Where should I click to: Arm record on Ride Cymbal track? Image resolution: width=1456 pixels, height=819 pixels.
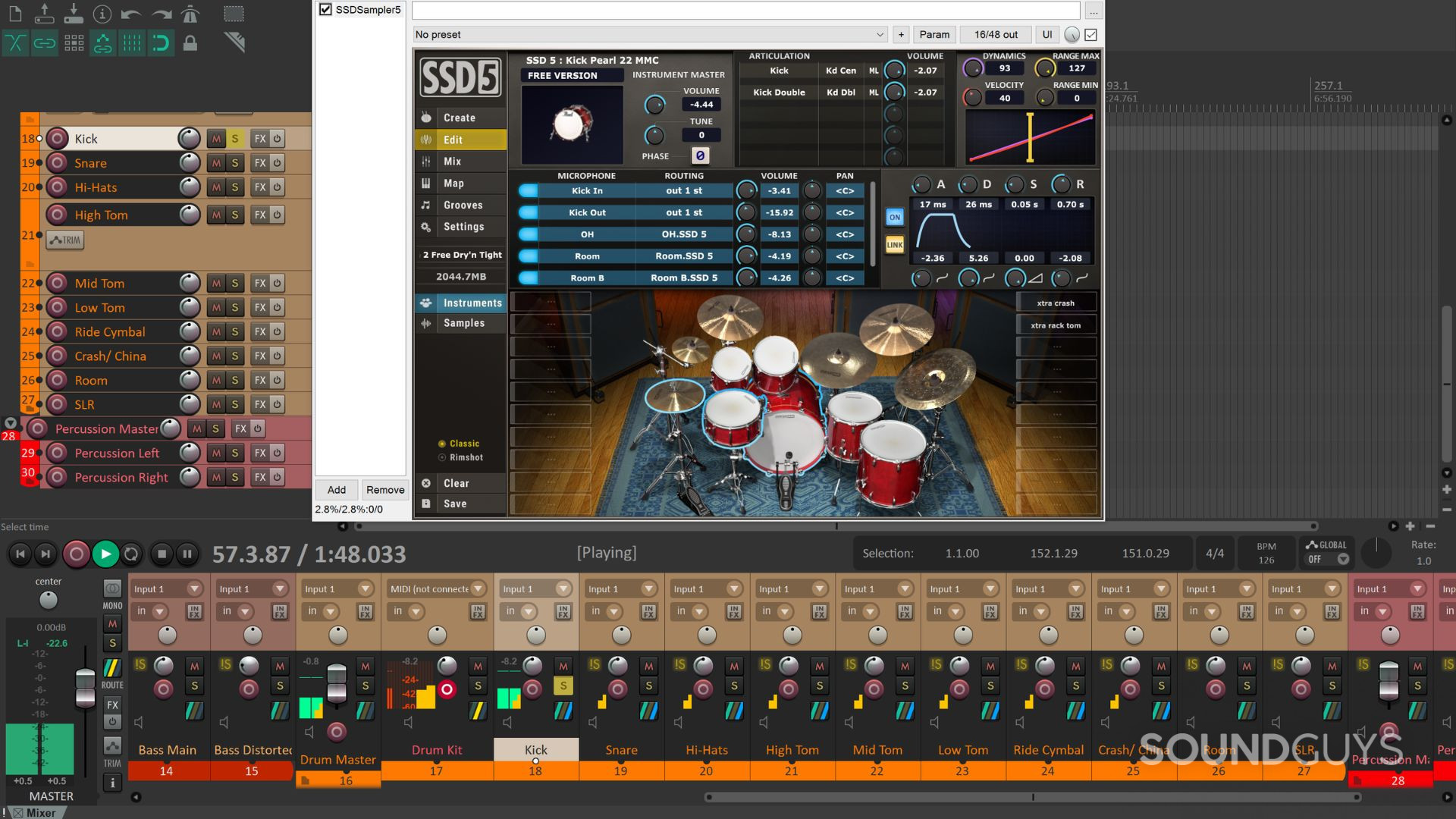[x=57, y=331]
